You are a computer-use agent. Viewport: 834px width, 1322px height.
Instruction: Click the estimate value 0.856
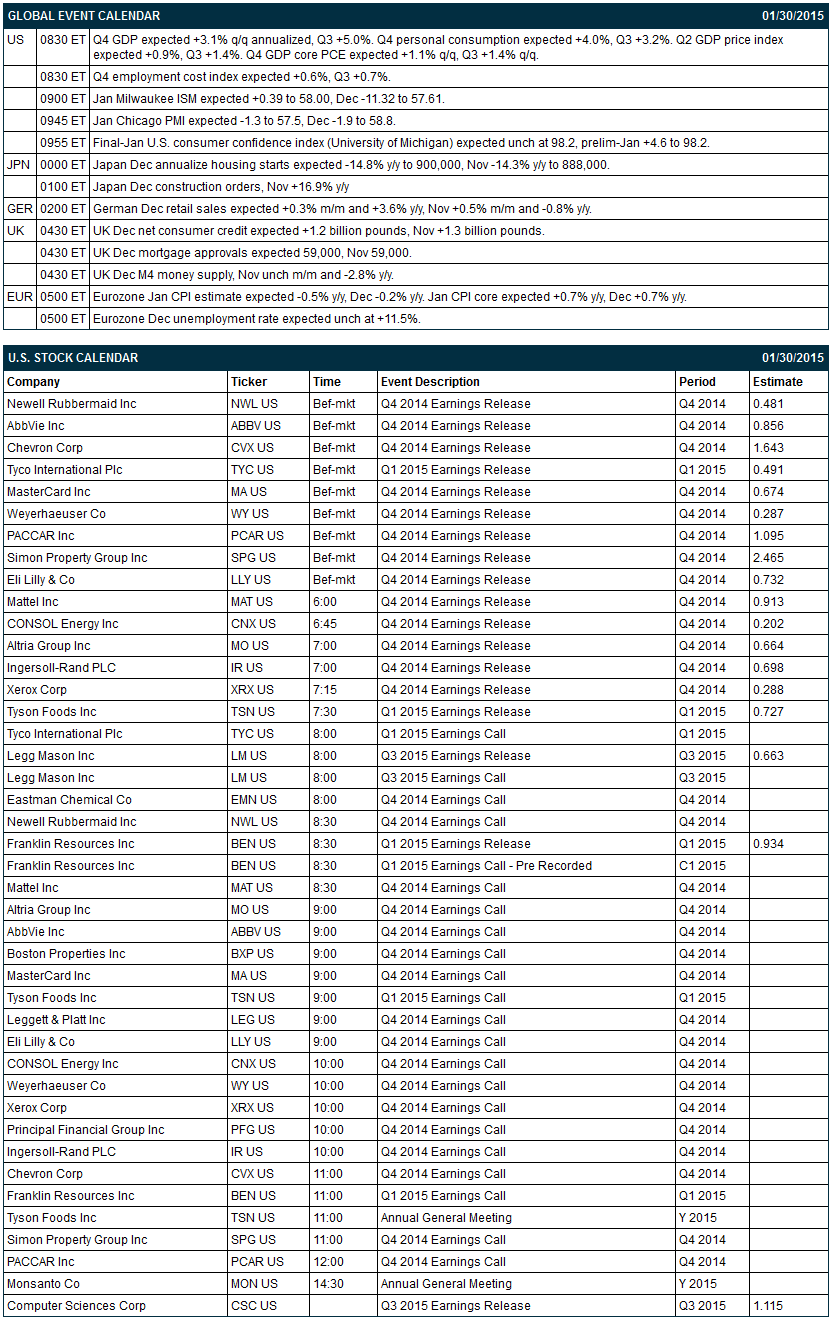(769, 426)
